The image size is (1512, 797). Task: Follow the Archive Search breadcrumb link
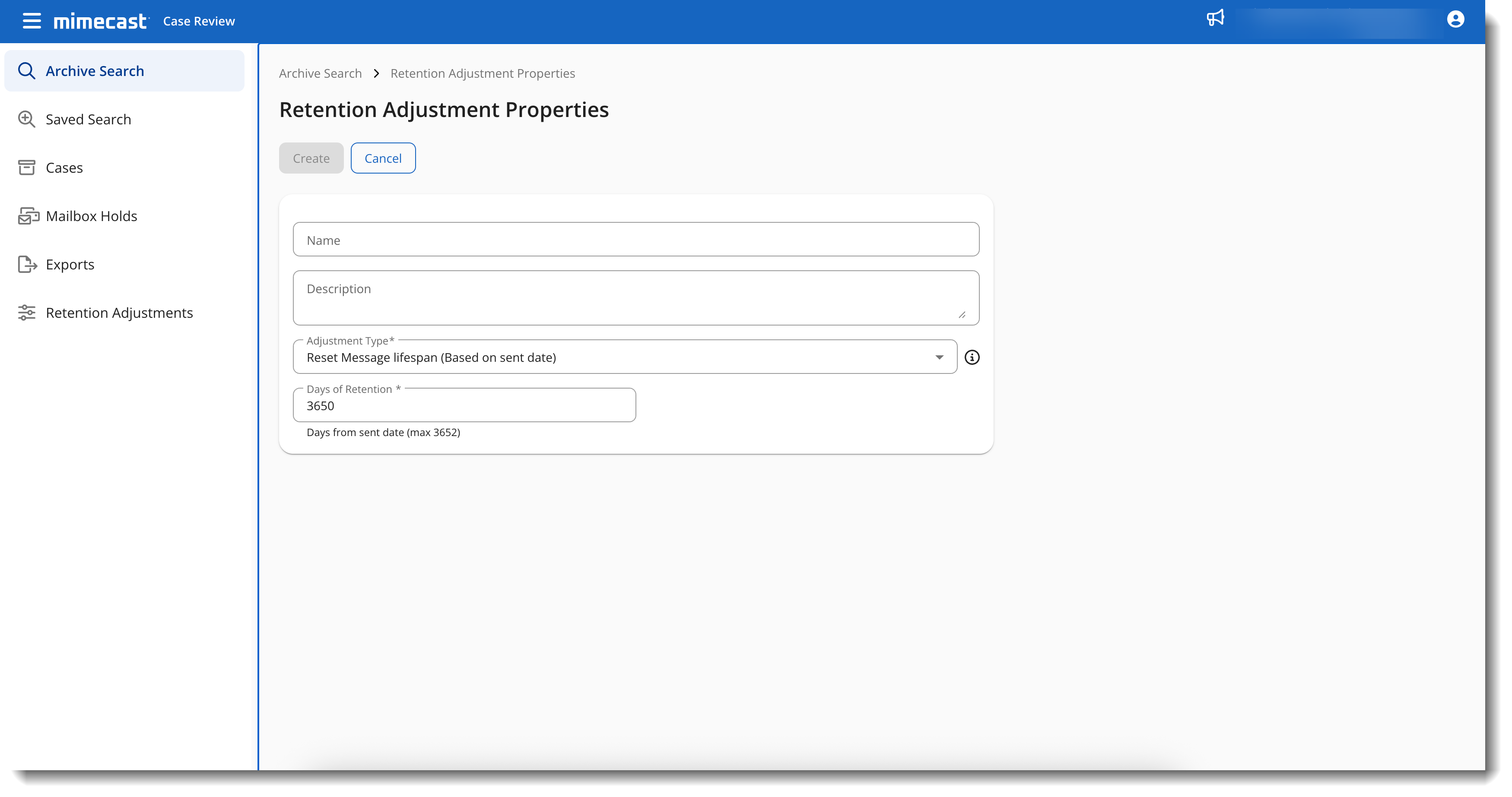pos(320,73)
